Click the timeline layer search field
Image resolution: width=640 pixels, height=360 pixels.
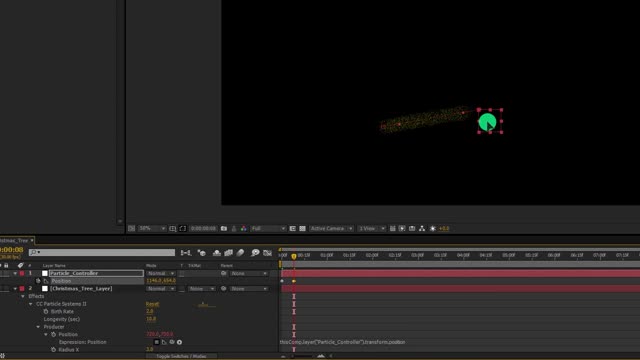[102, 252]
